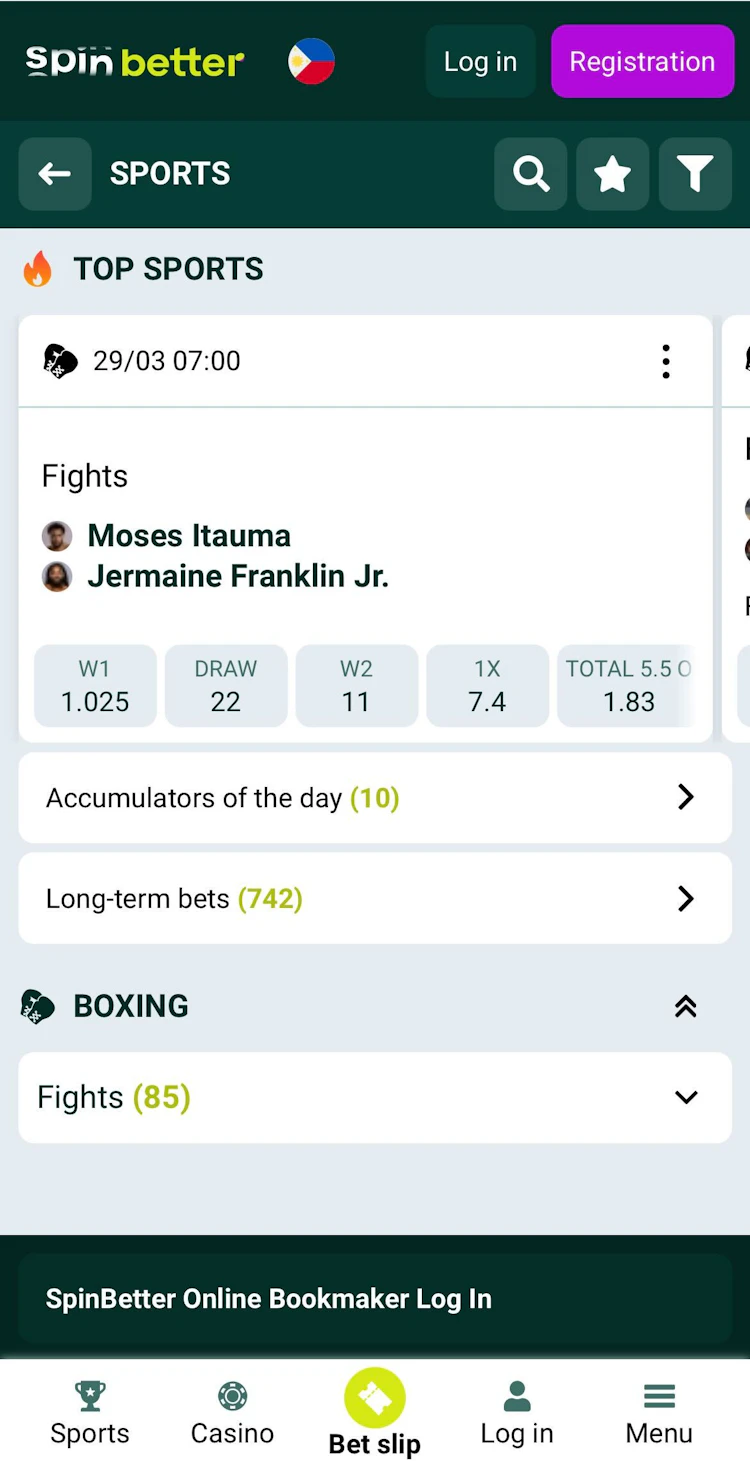Click the Philippines flag language selector
This screenshot has width=750, height=1467.
[x=311, y=62]
